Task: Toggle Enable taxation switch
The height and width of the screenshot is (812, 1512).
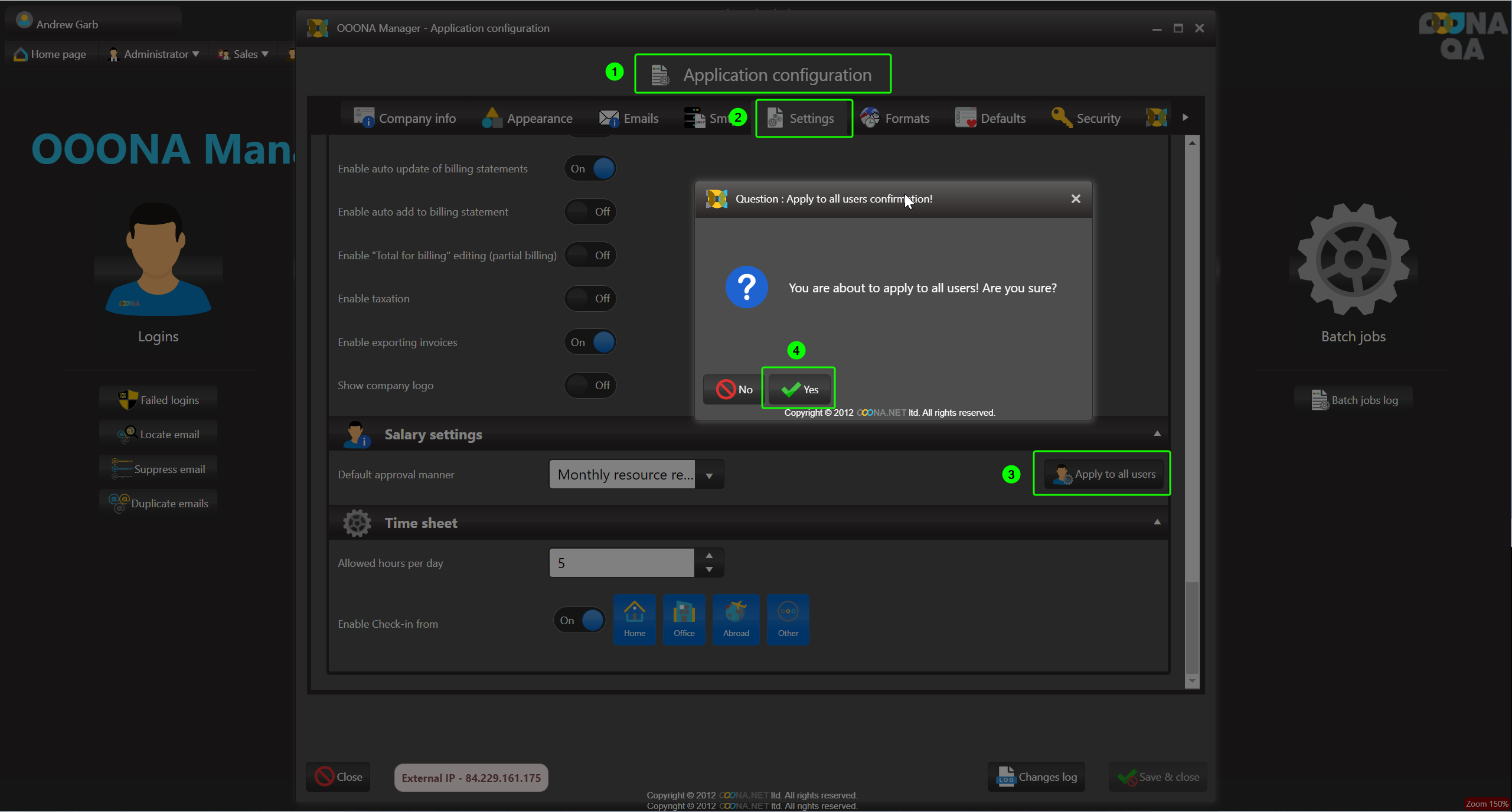Action: [x=590, y=299]
